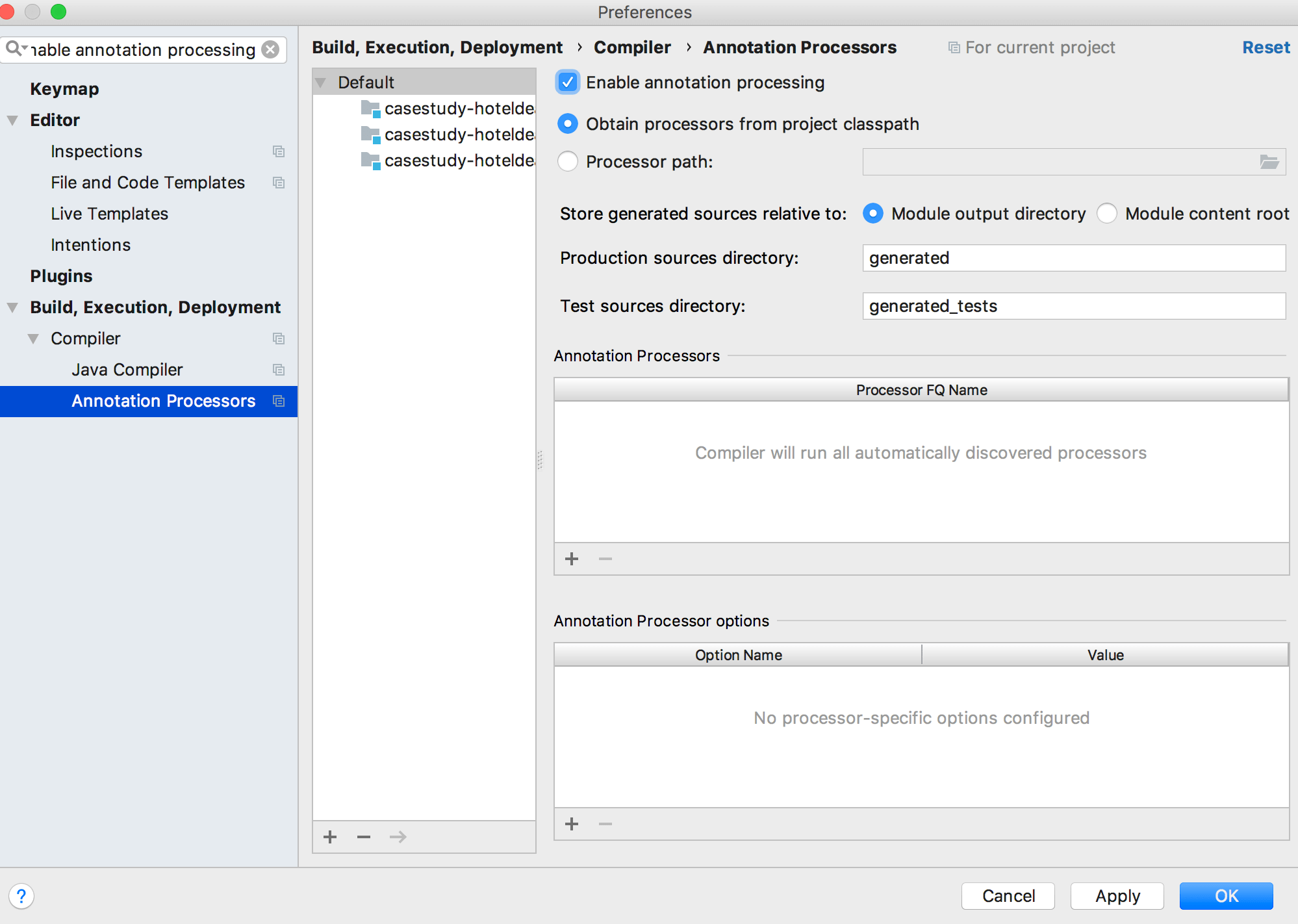Click For current project icon
This screenshot has width=1298, height=924.
click(x=954, y=47)
